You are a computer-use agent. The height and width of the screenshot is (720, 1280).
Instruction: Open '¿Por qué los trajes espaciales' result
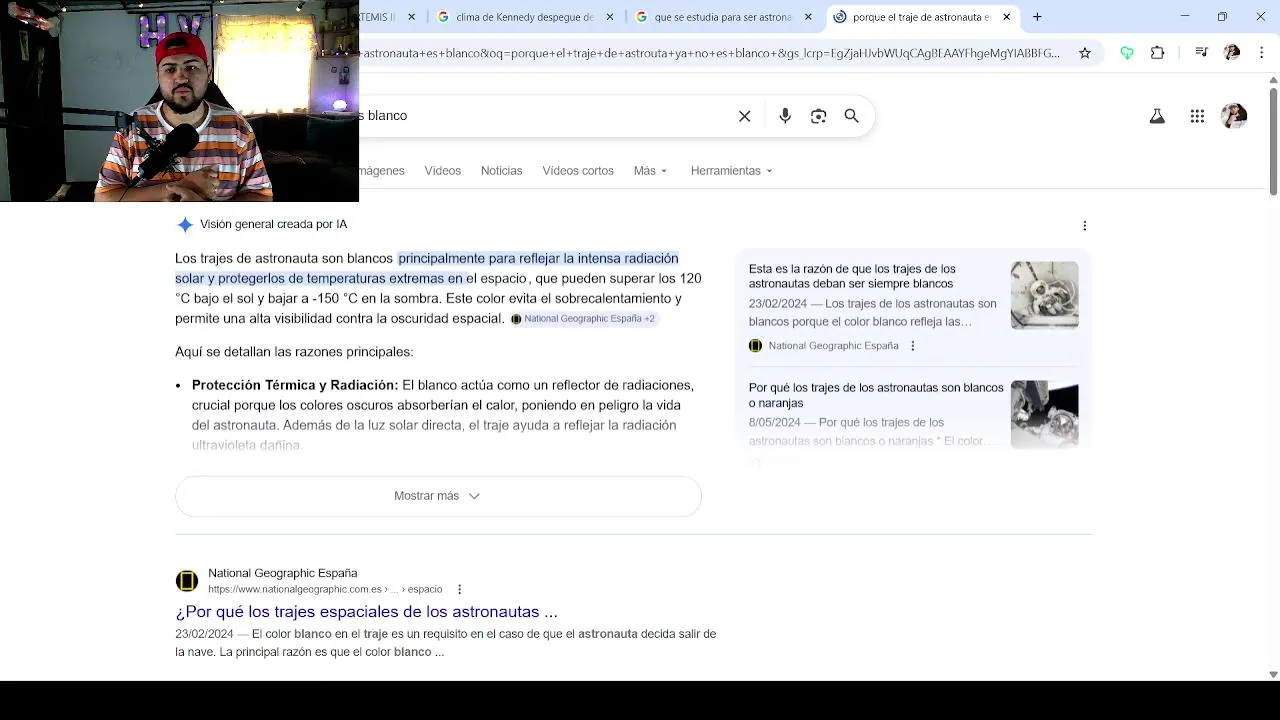coord(366,612)
